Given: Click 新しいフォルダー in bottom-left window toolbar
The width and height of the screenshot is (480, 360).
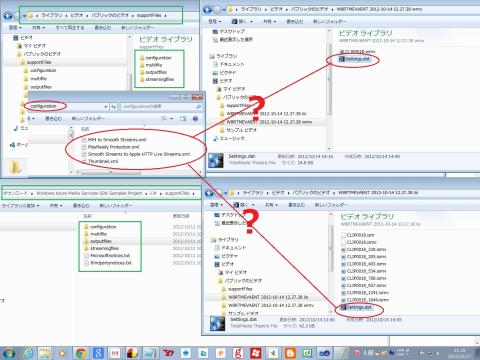Looking at the screenshot, I should click(x=116, y=206).
